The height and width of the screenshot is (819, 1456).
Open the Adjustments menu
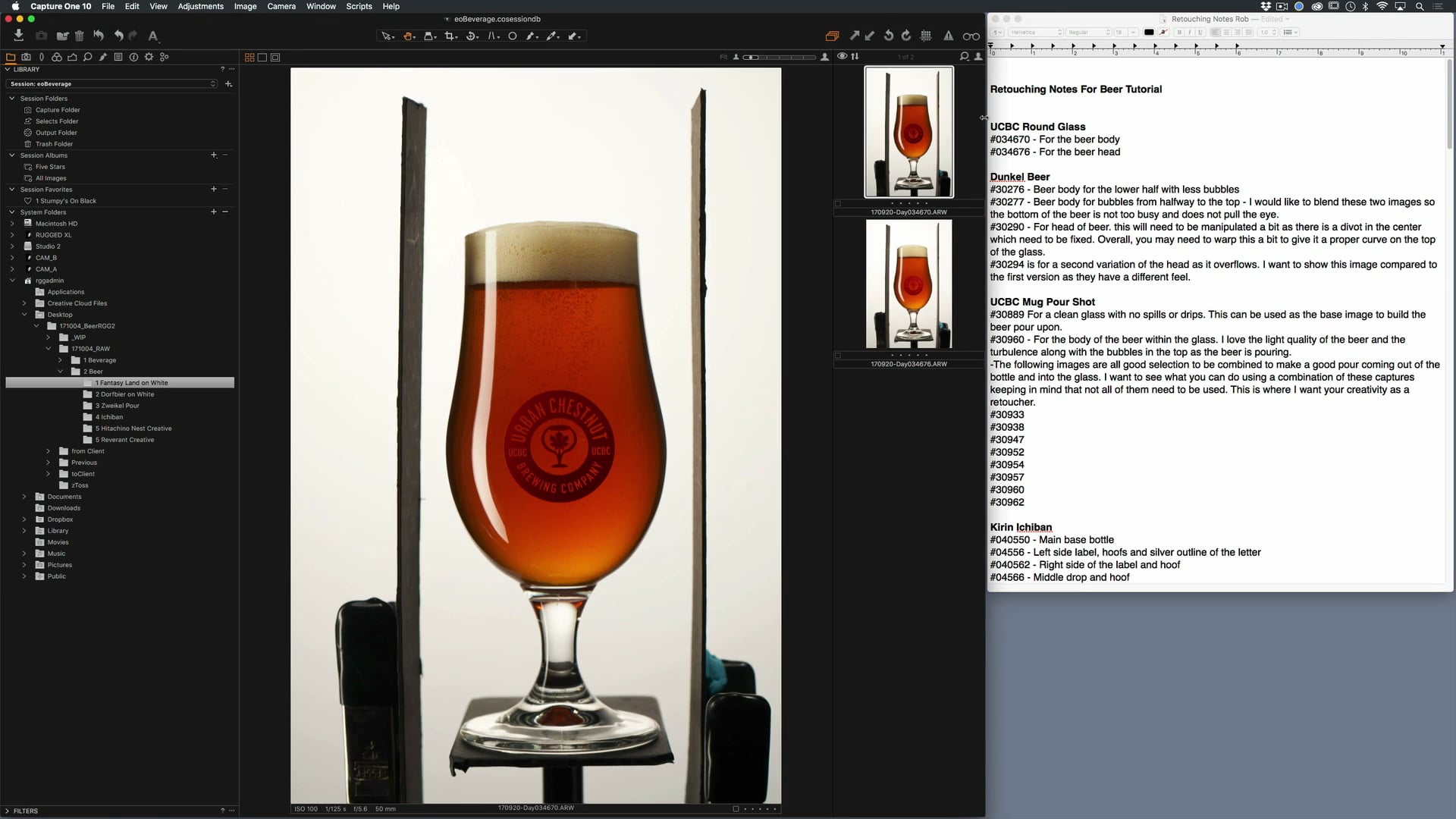(200, 6)
